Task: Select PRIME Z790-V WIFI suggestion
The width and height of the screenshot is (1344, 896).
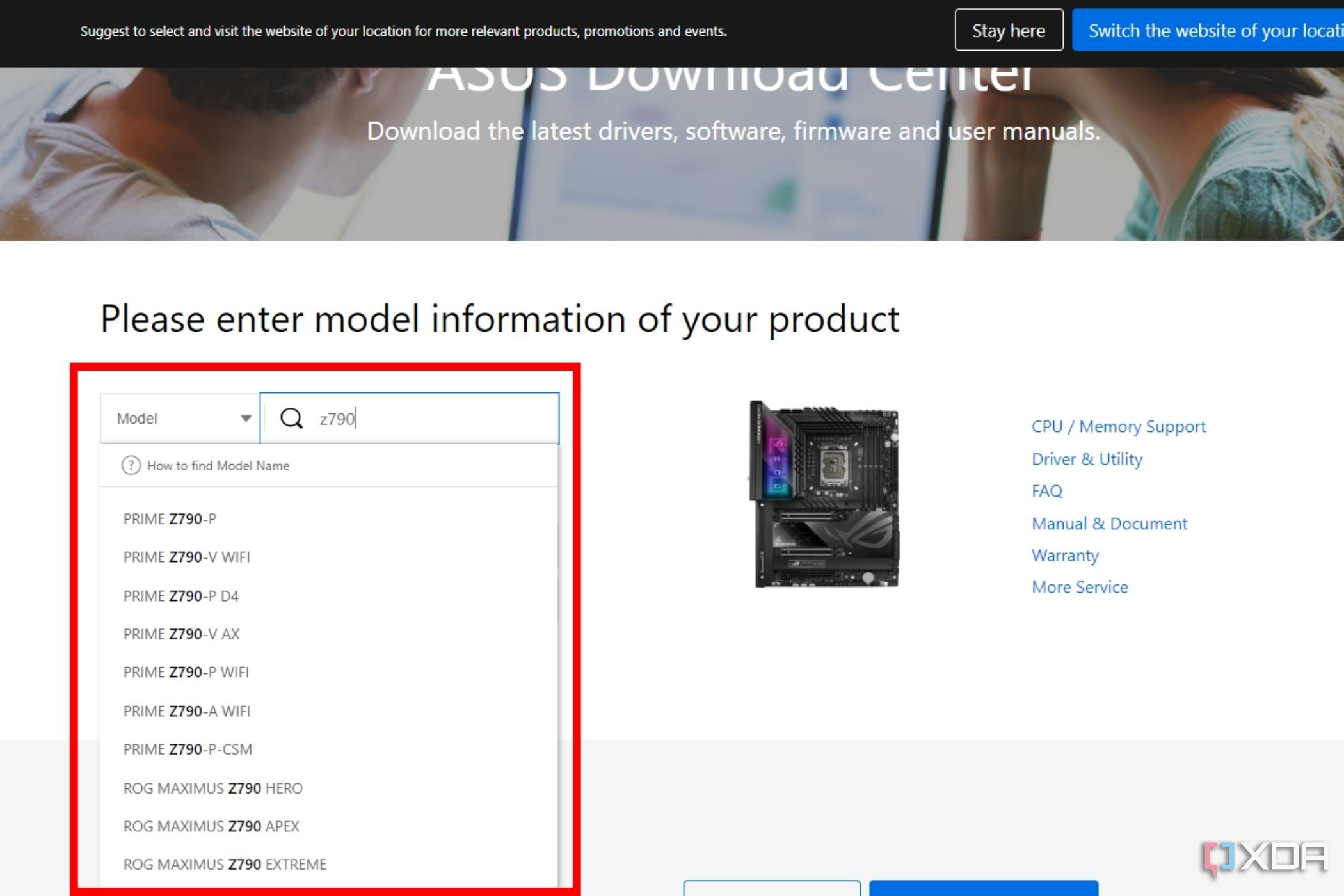Action: coord(186,557)
